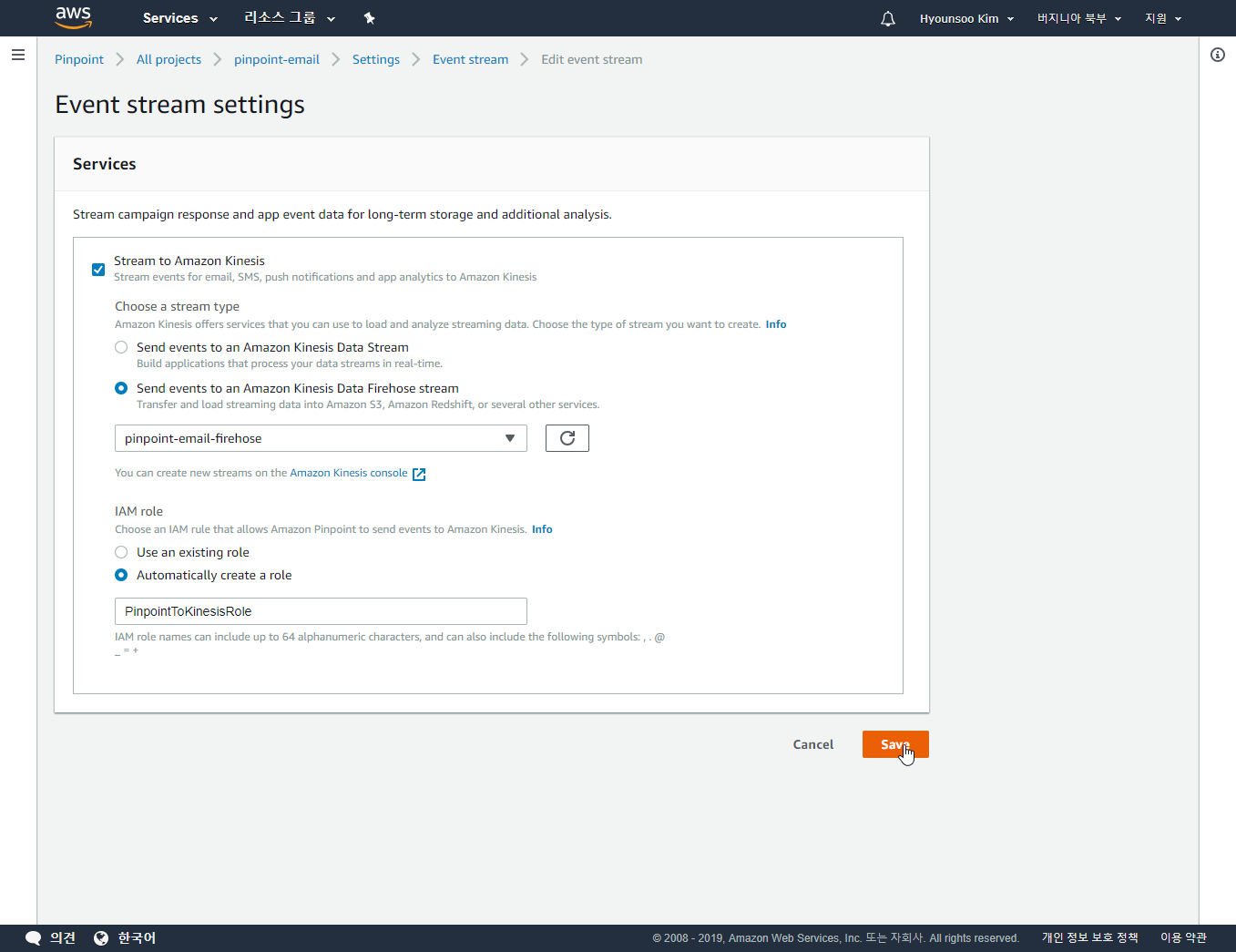This screenshot has width=1236, height=952.
Task: Choose Use an existing role
Action: (121, 552)
